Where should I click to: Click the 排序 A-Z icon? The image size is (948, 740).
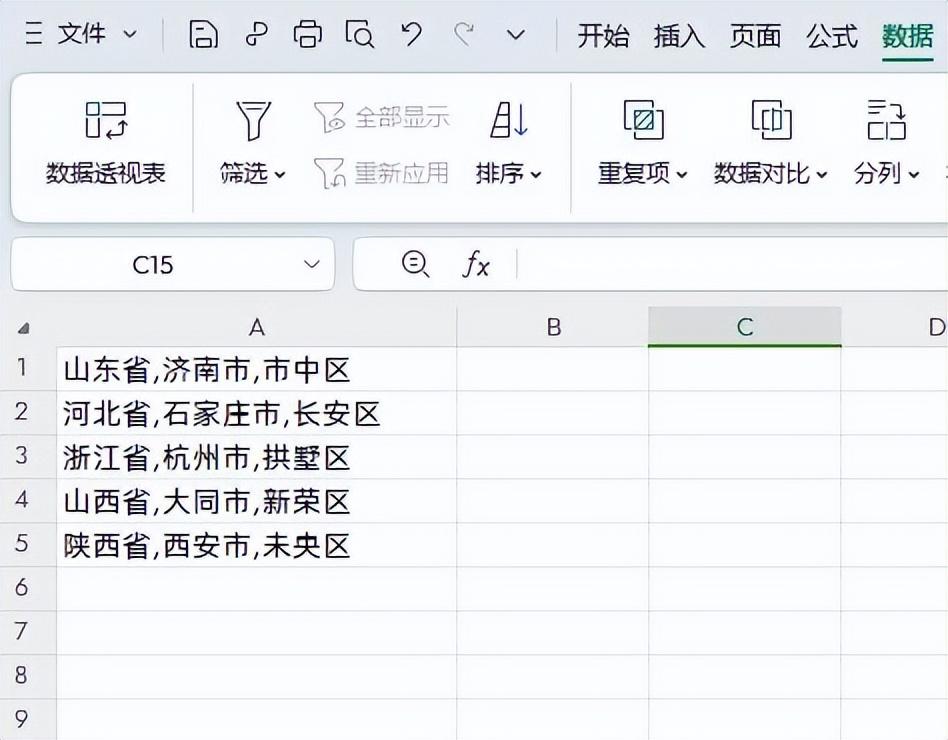tap(509, 119)
